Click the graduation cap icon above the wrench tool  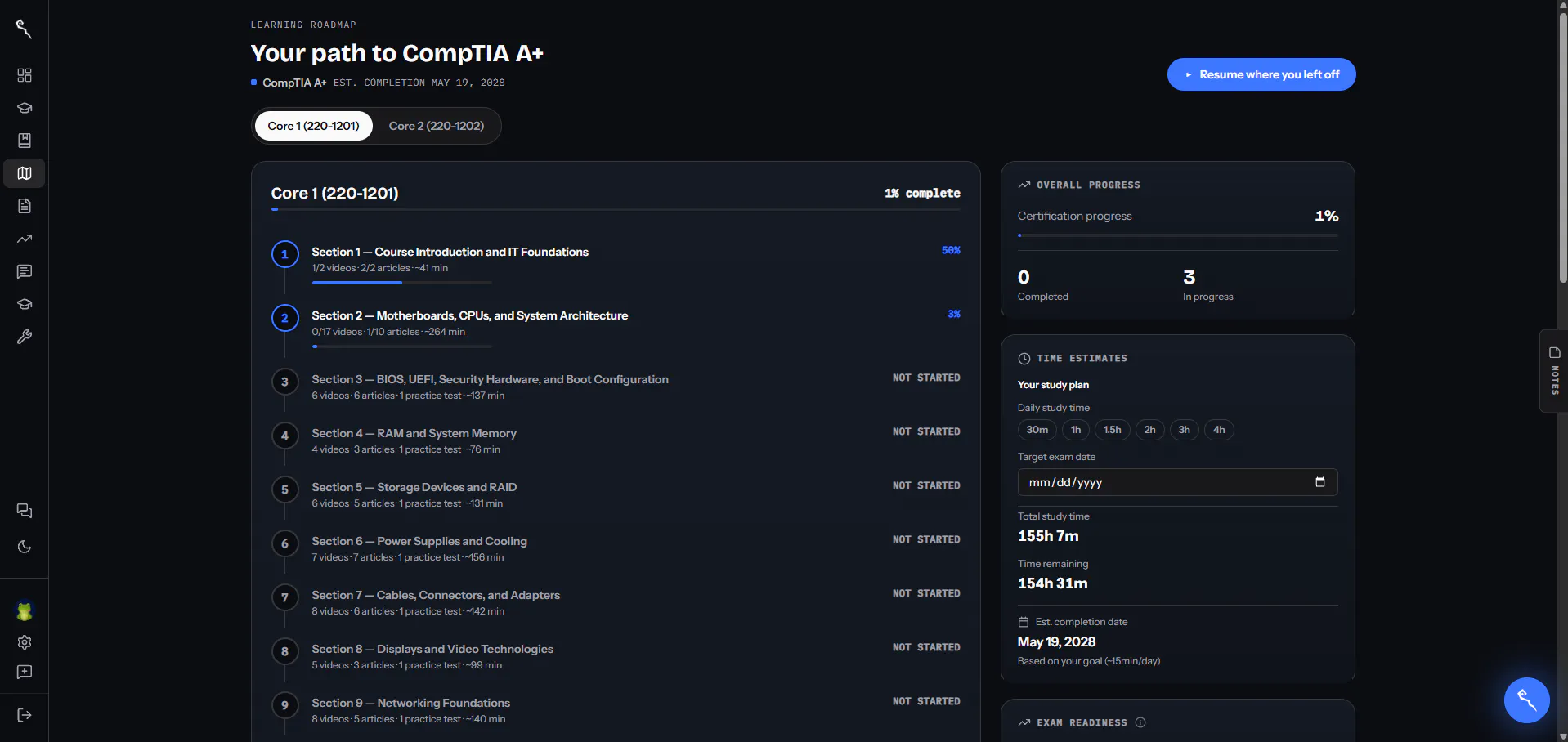[x=25, y=304]
